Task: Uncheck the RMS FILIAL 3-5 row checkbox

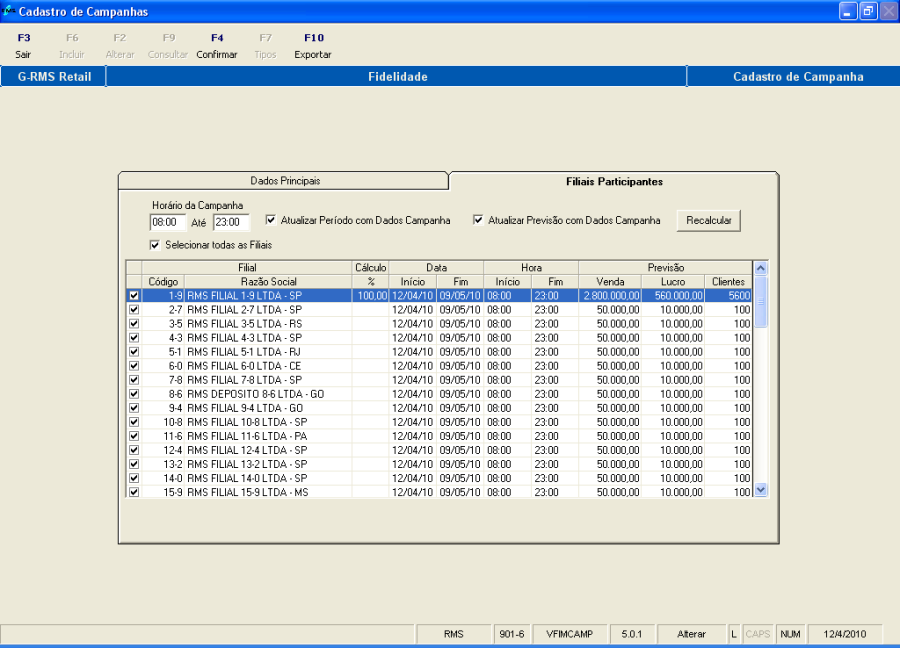Action: click(134, 324)
